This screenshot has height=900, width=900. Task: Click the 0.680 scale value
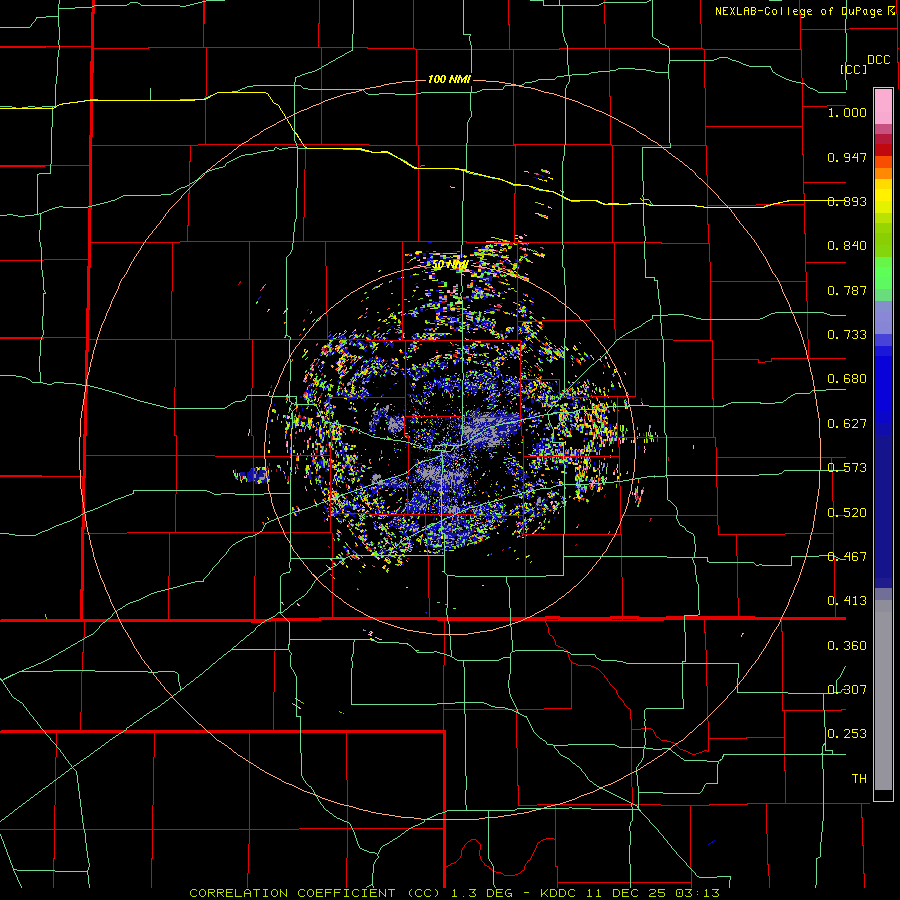click(847, 379)
